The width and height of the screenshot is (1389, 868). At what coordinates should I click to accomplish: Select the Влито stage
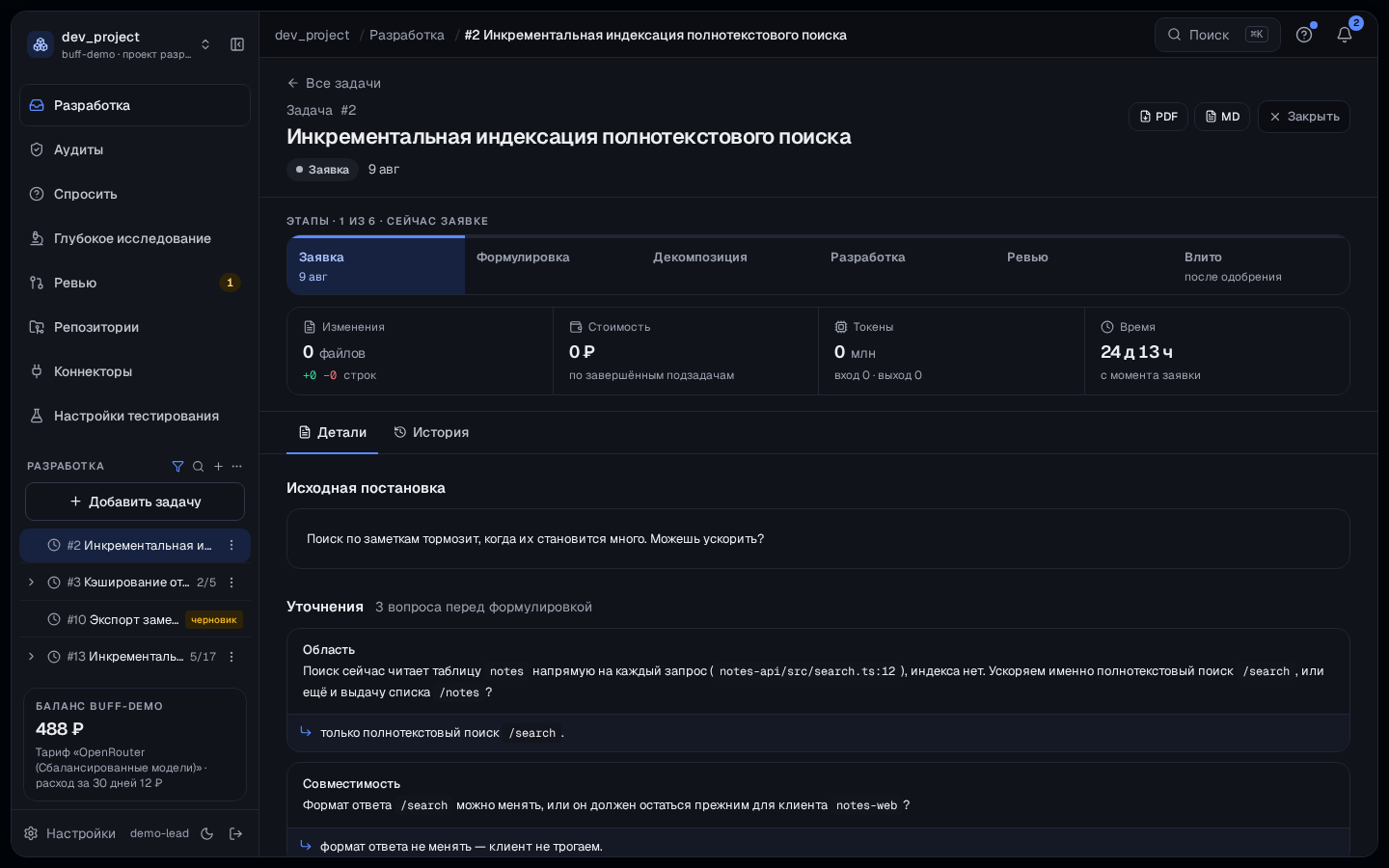point(1261,266)
